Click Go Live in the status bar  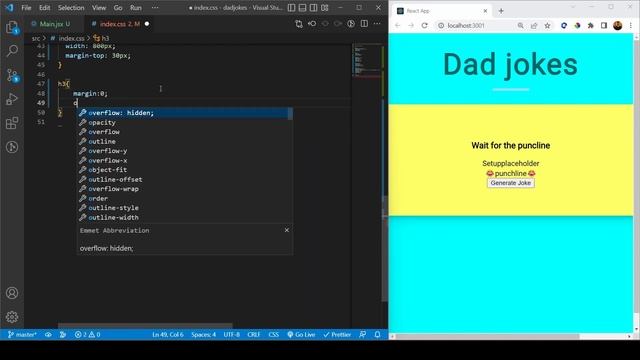click(x=301, y=335)
